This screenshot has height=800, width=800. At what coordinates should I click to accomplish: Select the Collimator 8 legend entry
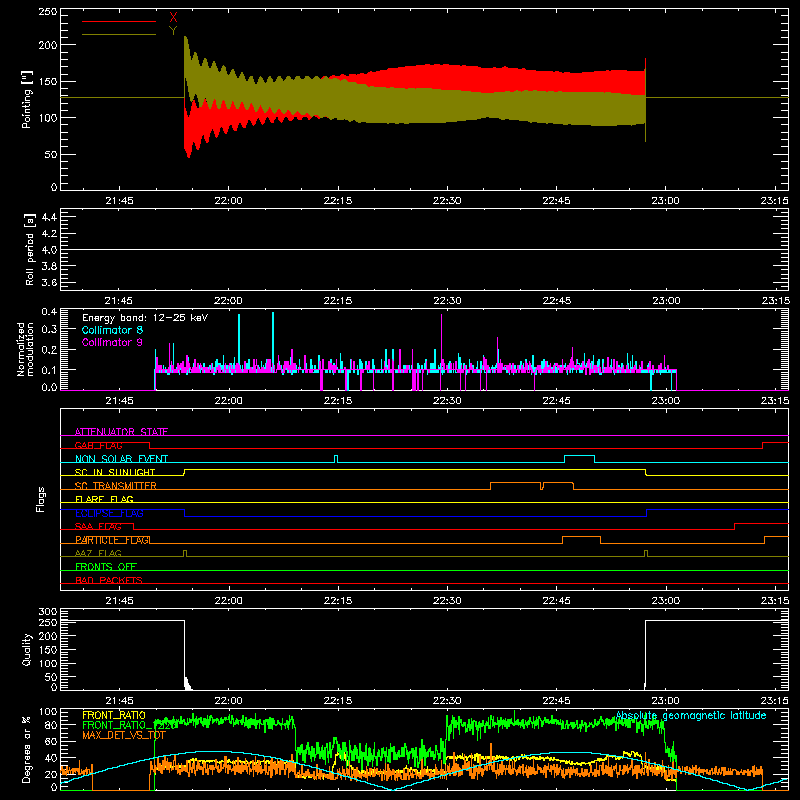click(112, 330)
